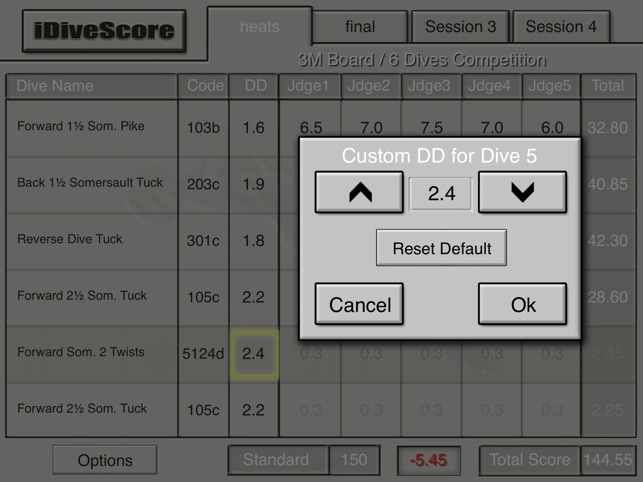The width and height of the screenshot is (643, 482).
Task: Decrease custom DD with down arrow
Action: pyautogui.click(x=522, y=192)
